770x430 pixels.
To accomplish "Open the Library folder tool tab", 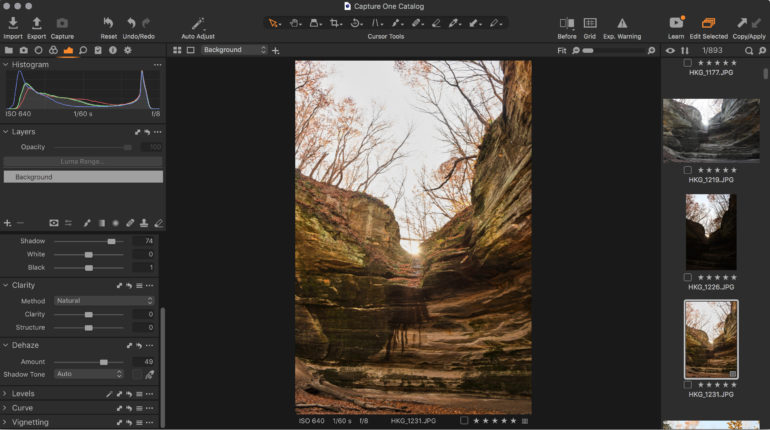I will tap(9, 50).
